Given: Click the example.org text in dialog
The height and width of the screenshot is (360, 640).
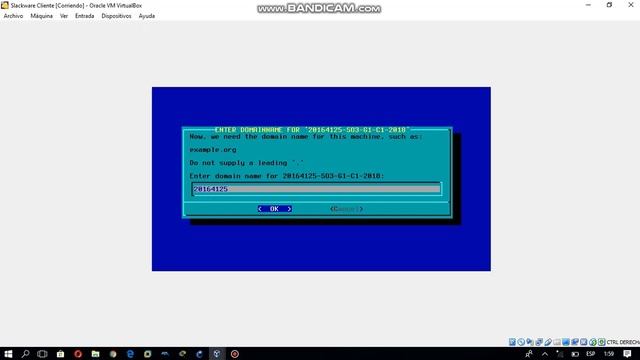Looking at the screenshot, I should coord(213,150).
